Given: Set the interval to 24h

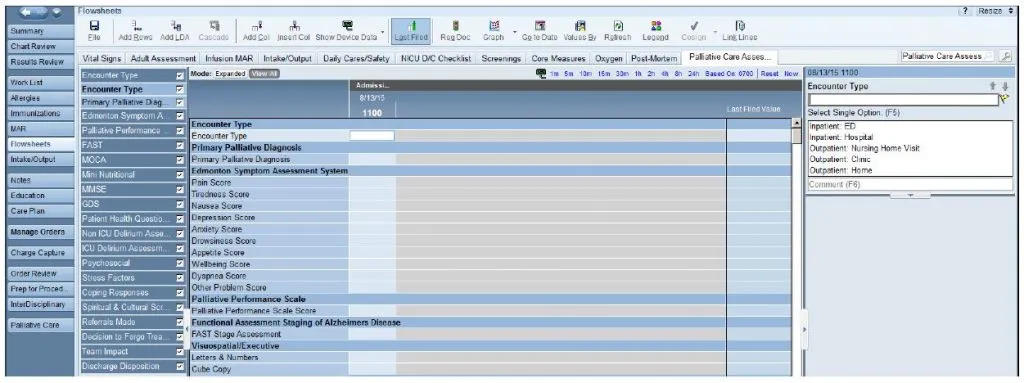Looking at the screenshot, I should tap(694, 74).
